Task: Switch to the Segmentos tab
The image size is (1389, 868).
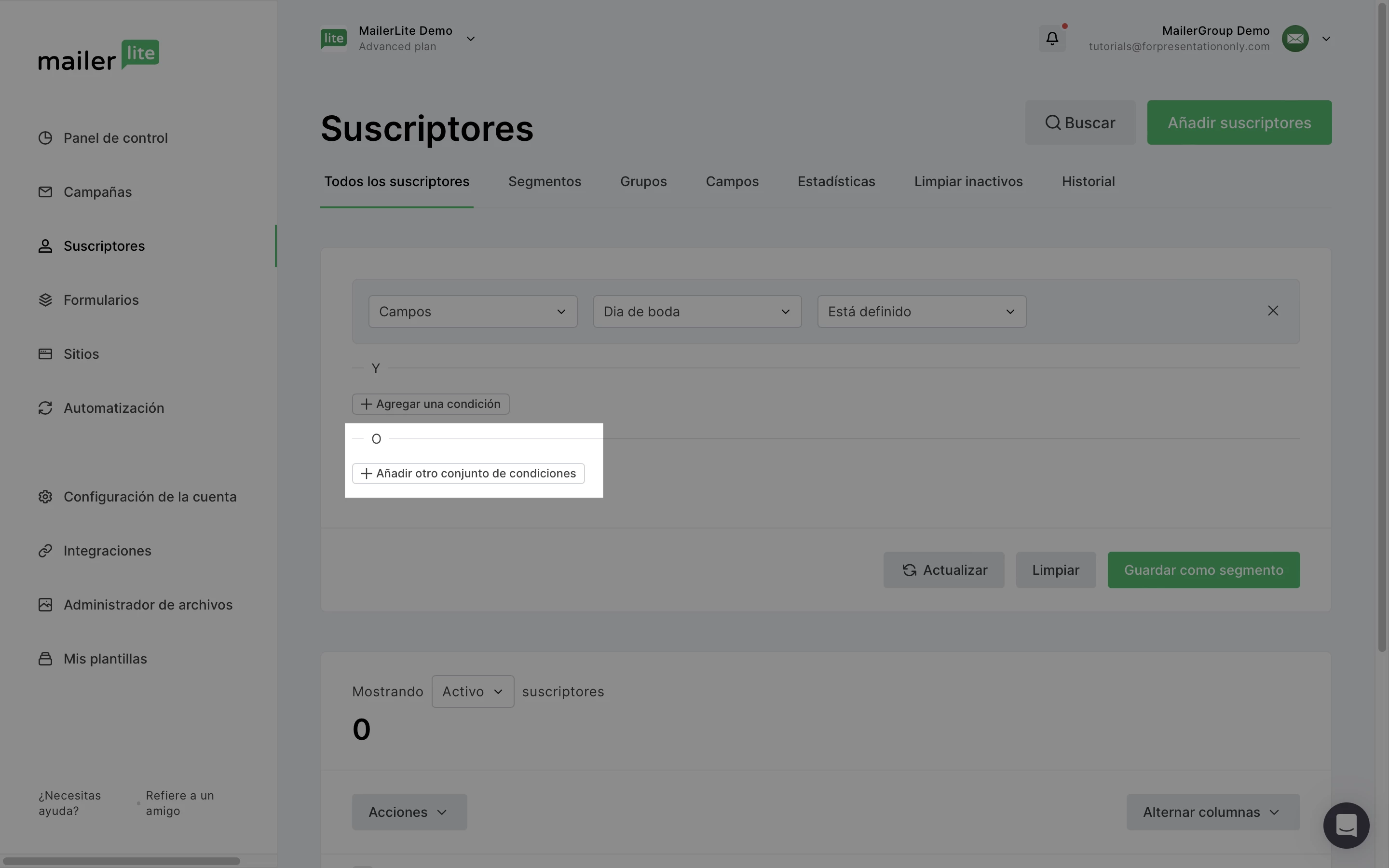Action: (544, 181)
